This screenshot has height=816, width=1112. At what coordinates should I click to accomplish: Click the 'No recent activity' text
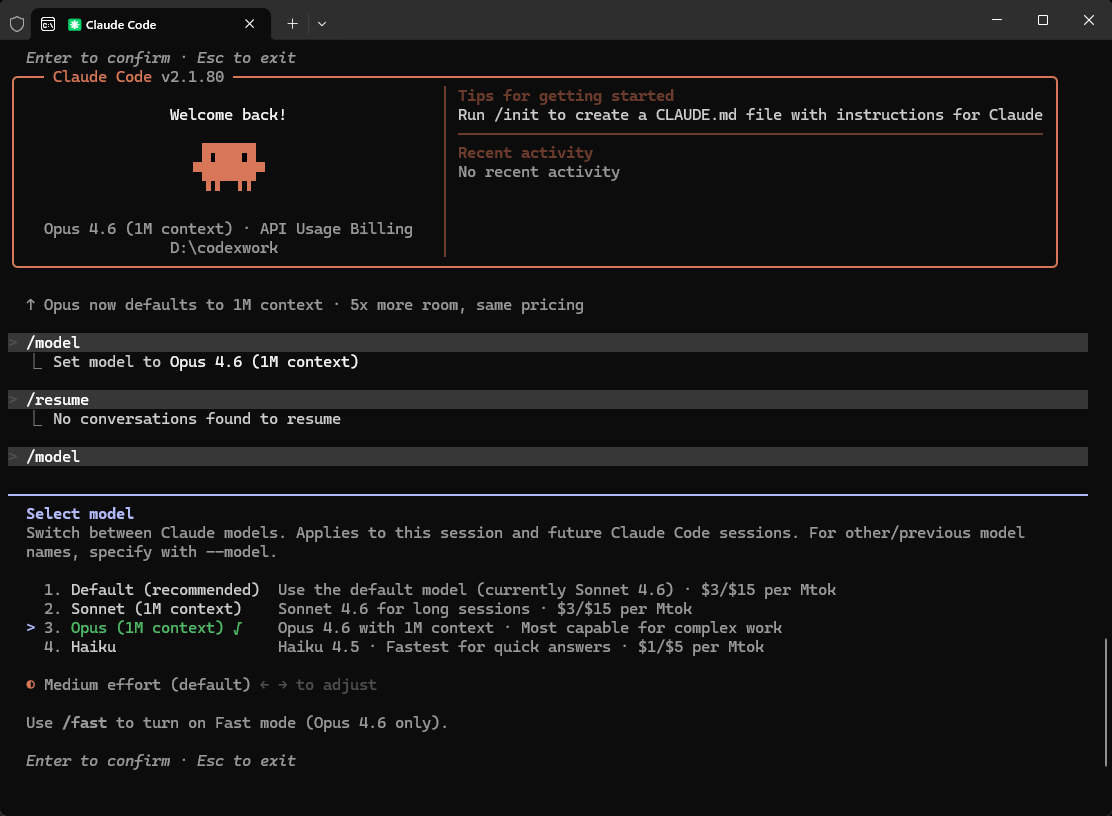tap(539, 172)
